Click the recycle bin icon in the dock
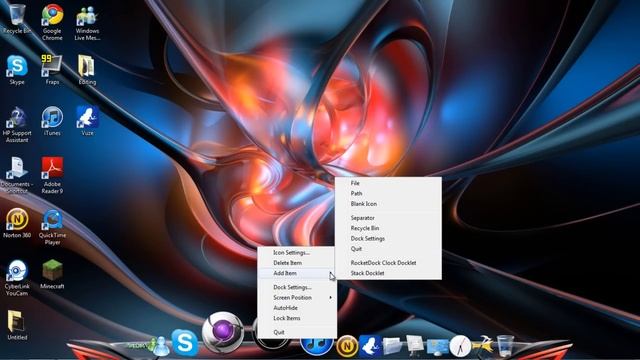Screen dimensions: 640x360 505,346
